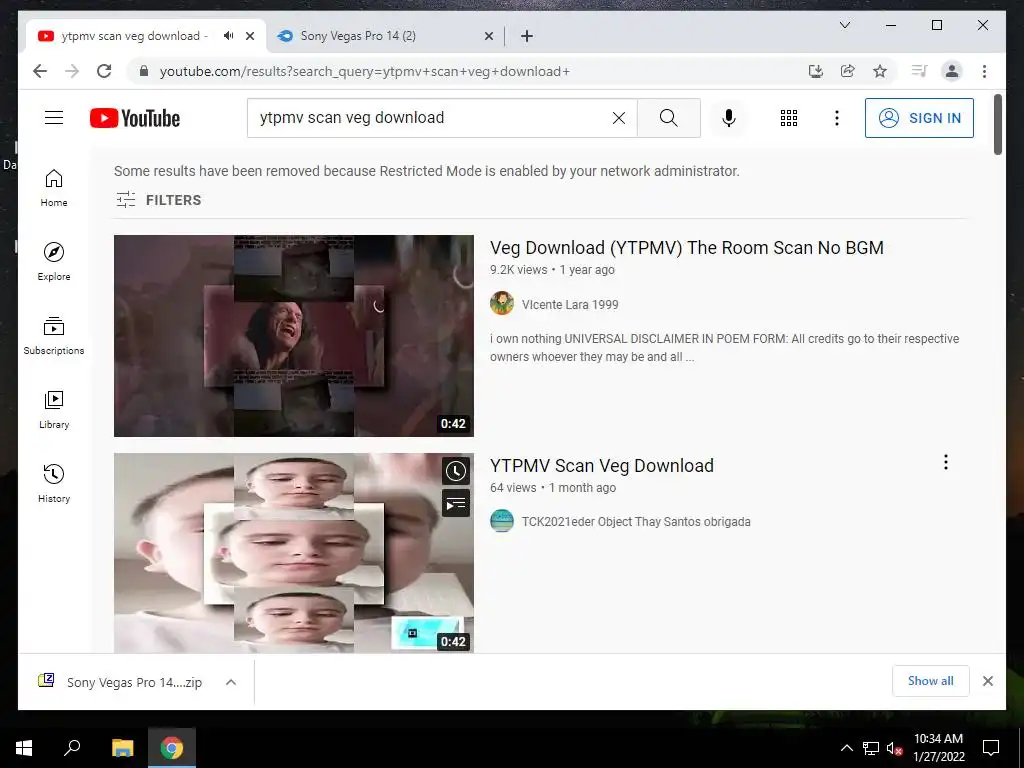Open the media controls icon
The image size is (1024, 768).
pos(920,71)
